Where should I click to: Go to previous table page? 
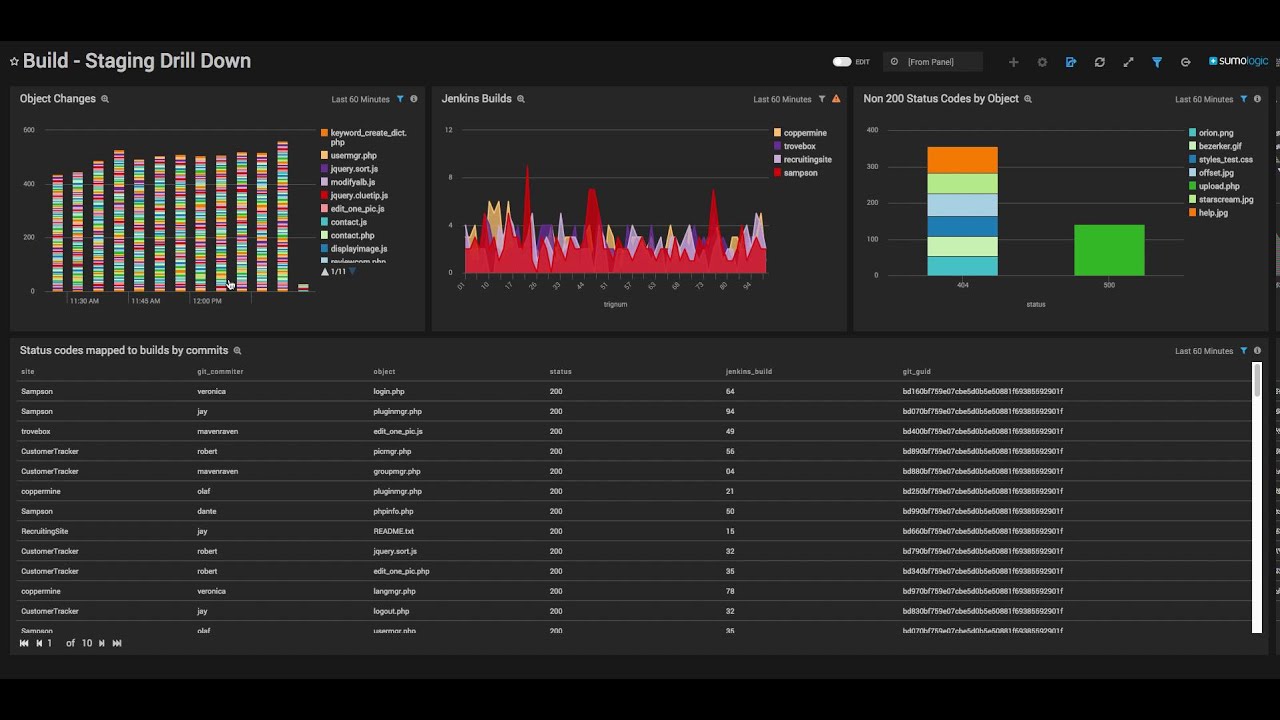point(39,643)
